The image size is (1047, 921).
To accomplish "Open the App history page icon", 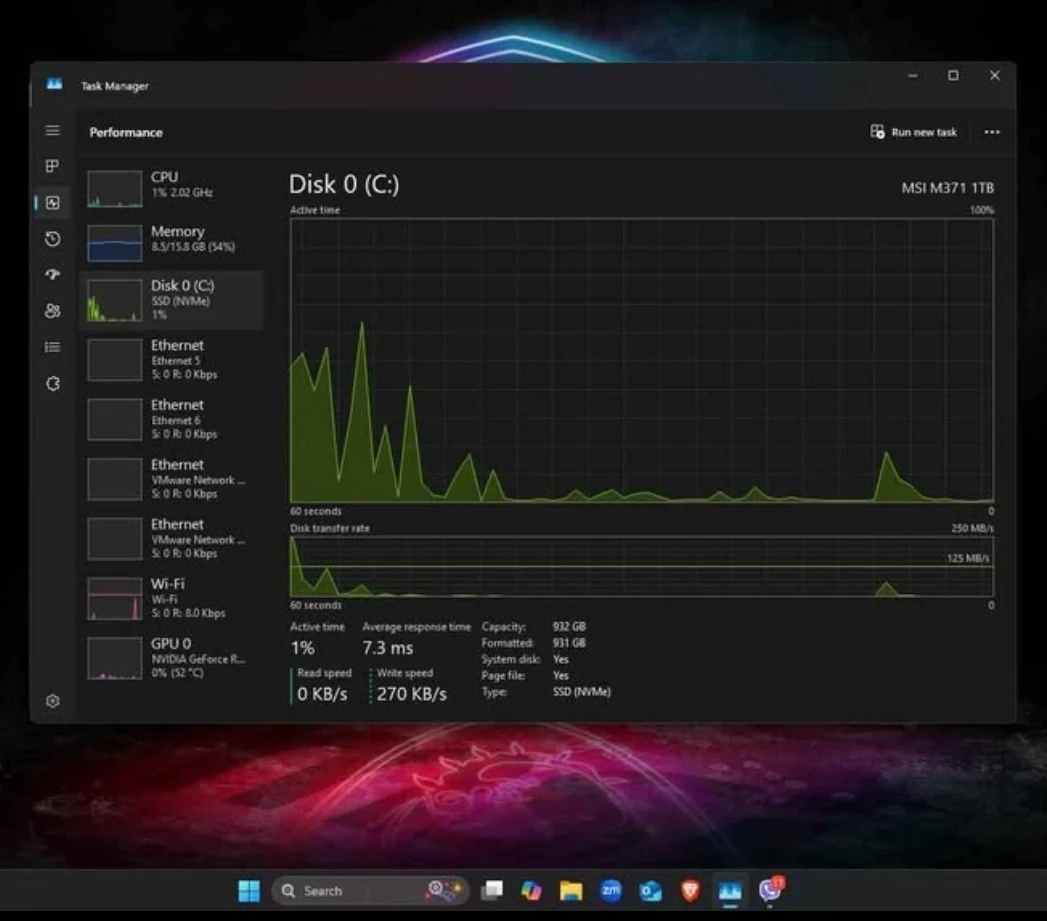I will pyautogui.click(x=53, y=239).
